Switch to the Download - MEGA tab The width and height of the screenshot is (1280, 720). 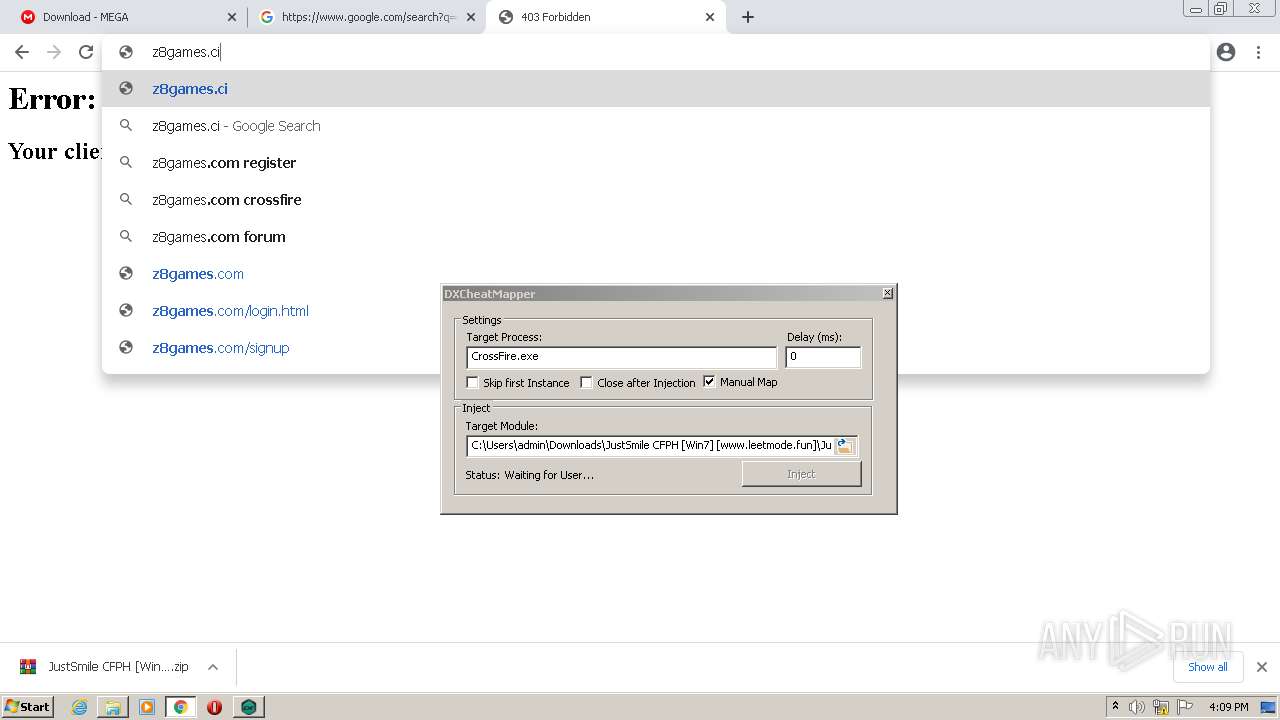128,17
